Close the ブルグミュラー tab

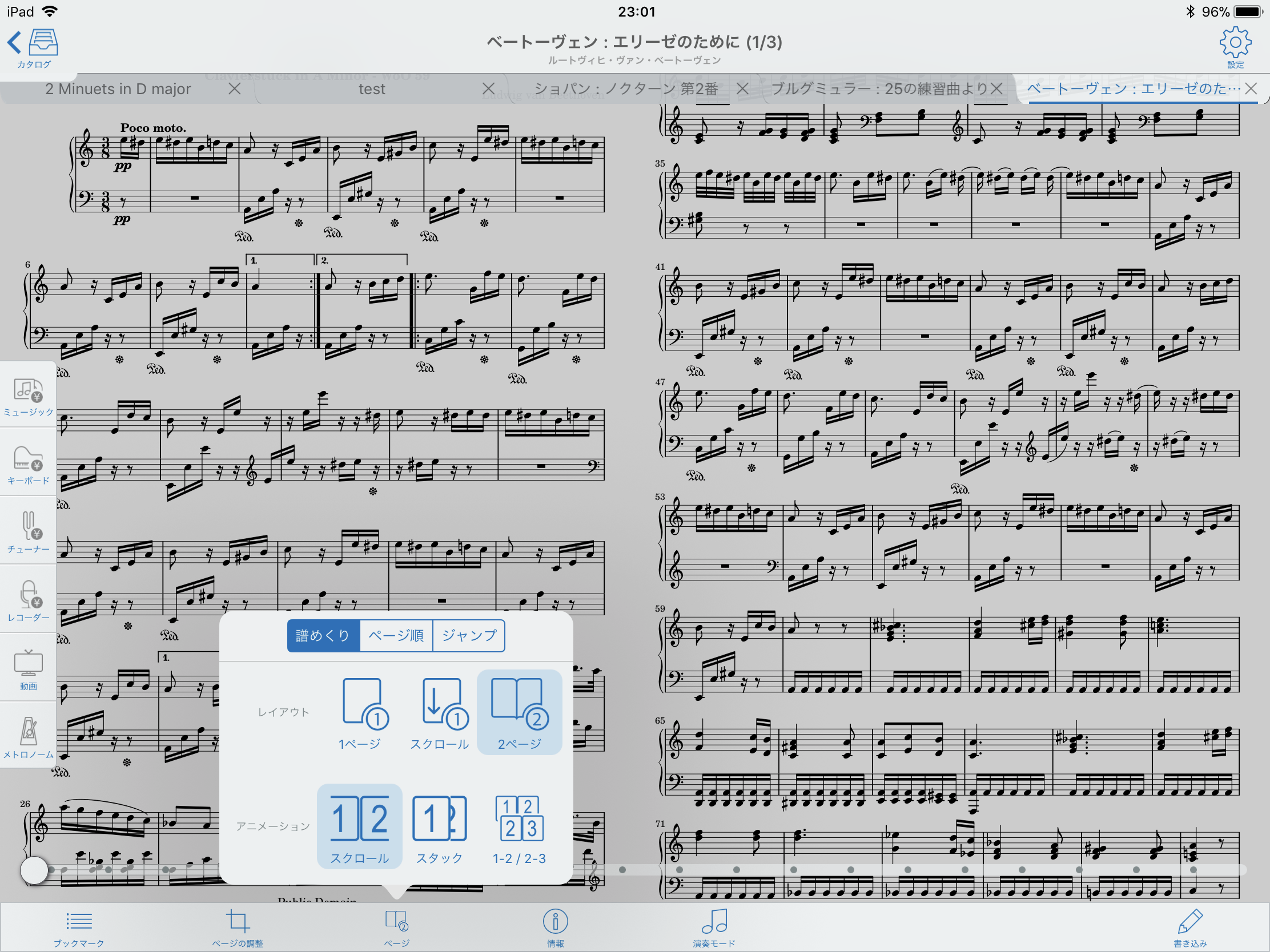pos(996,88)
